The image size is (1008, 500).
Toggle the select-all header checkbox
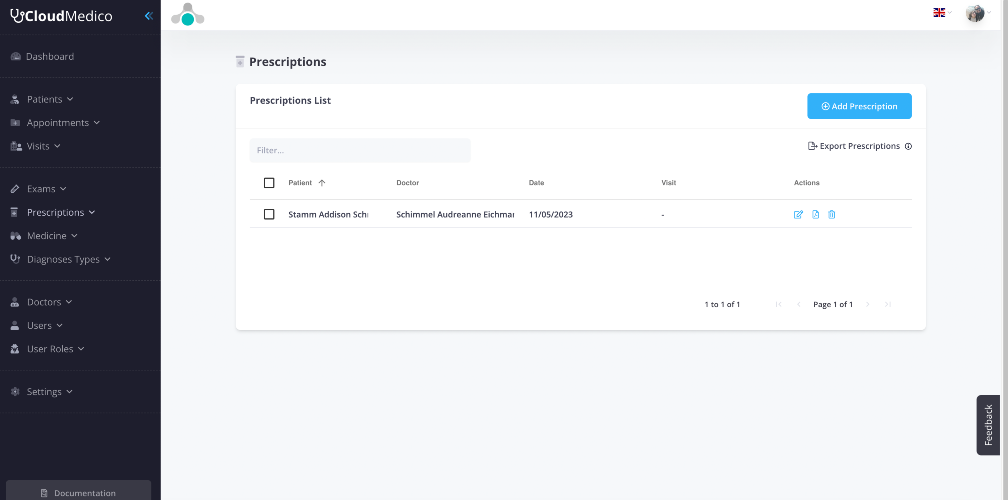click(x=269, y=183)
